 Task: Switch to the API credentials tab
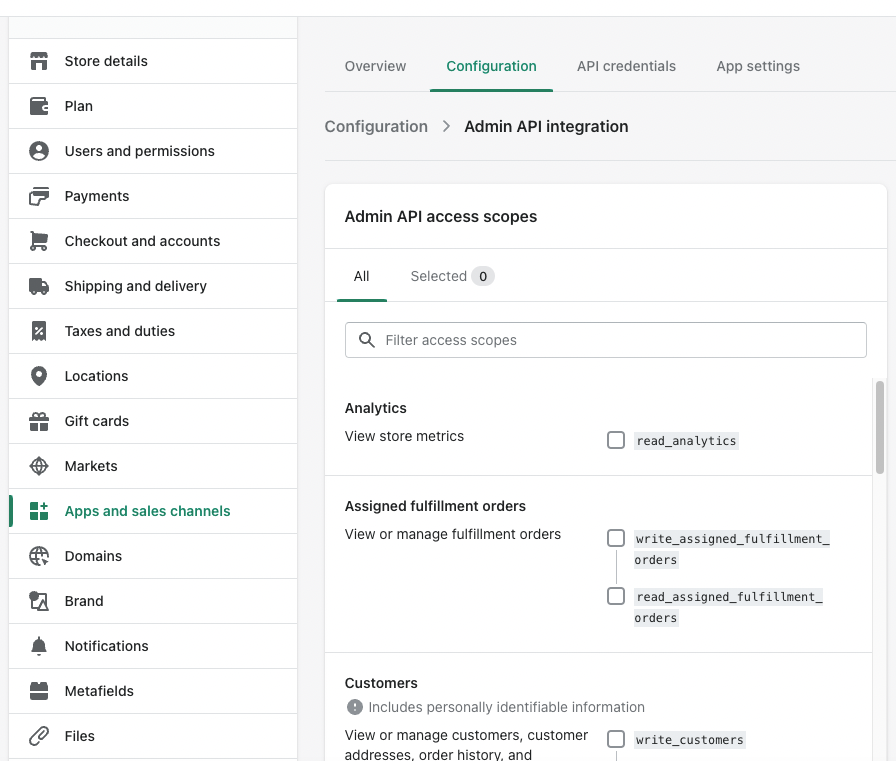pos(626,66)
